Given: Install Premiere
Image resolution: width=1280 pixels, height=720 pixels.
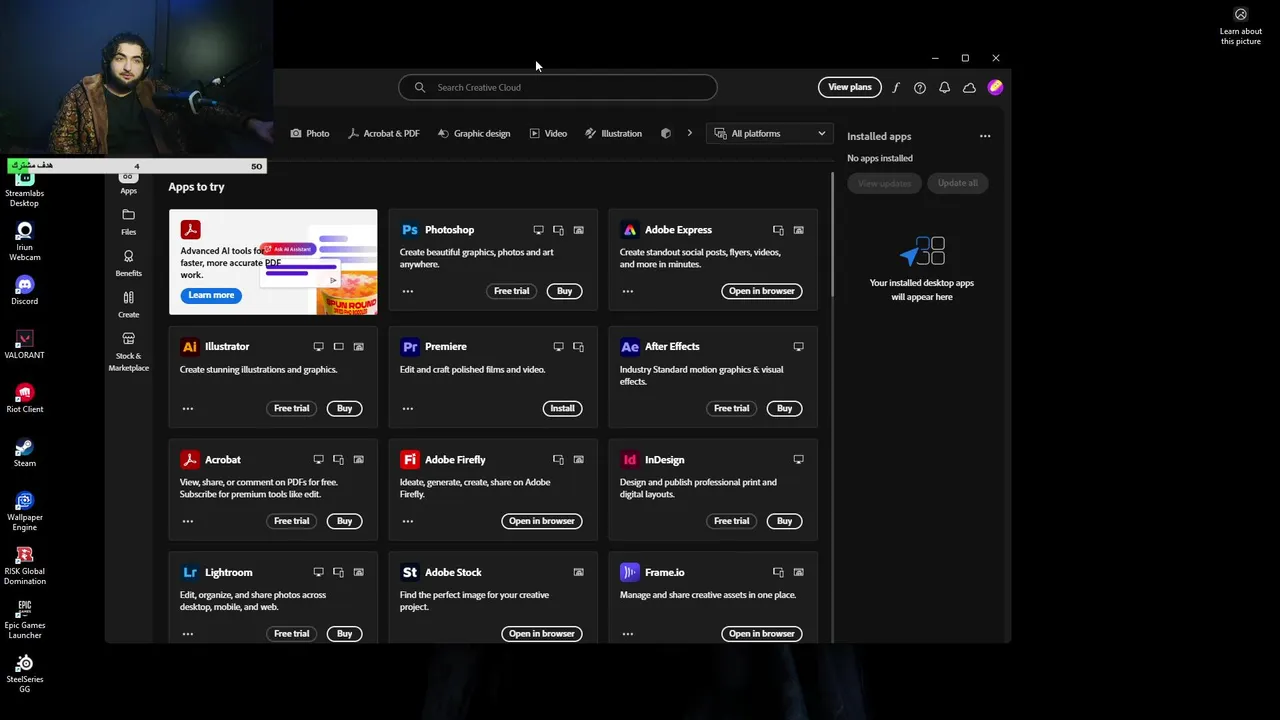Looking at the screenshot, I should point(563,408).
